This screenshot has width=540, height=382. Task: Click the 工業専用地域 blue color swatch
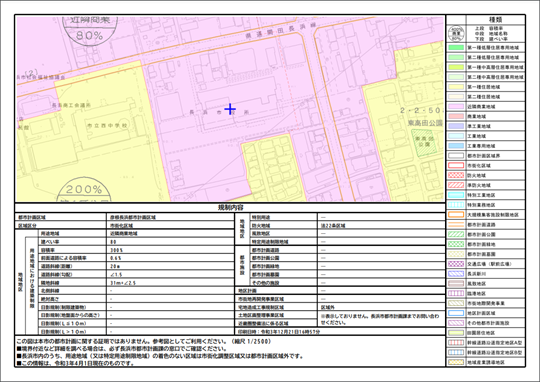point(456,146)
